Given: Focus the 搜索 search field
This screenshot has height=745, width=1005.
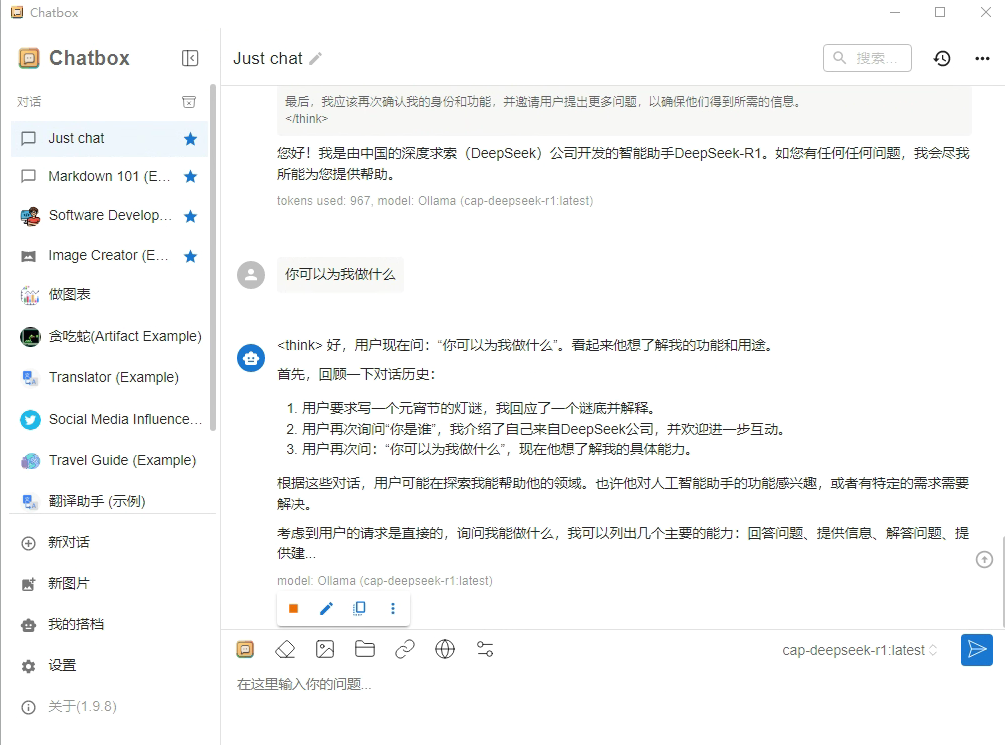Looking at the screenshot, I should (867, 58).
